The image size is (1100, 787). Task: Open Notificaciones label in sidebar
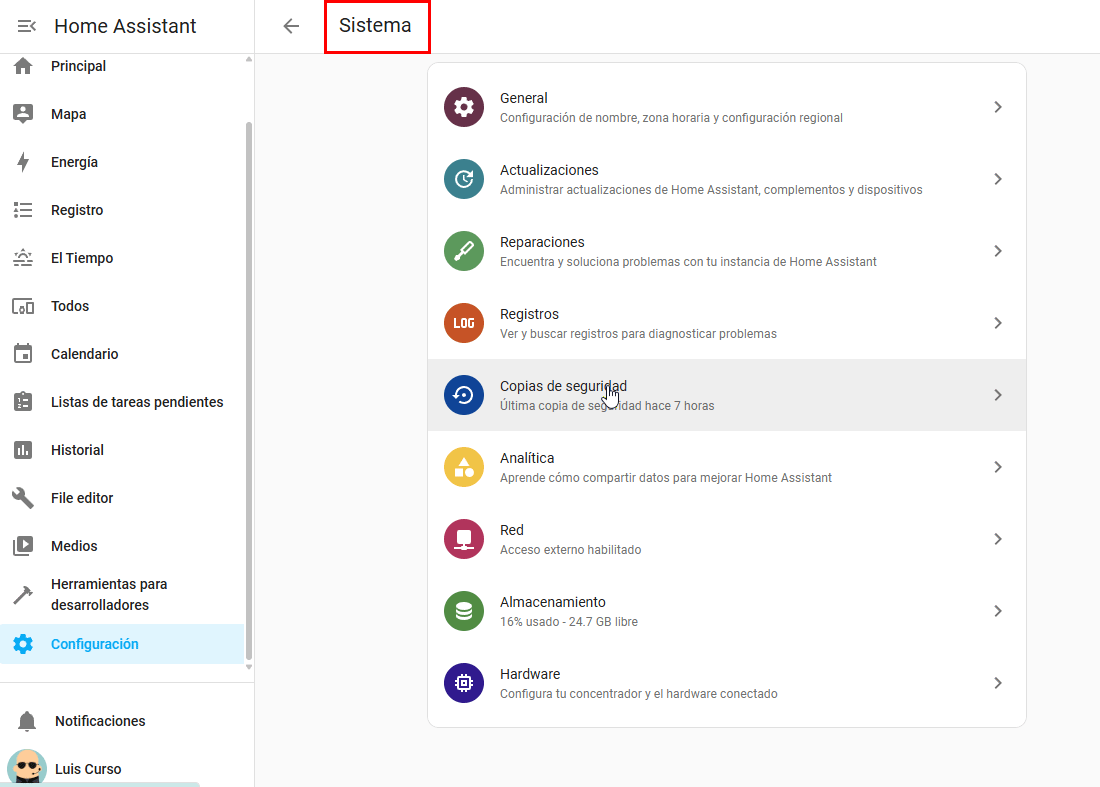100,721
